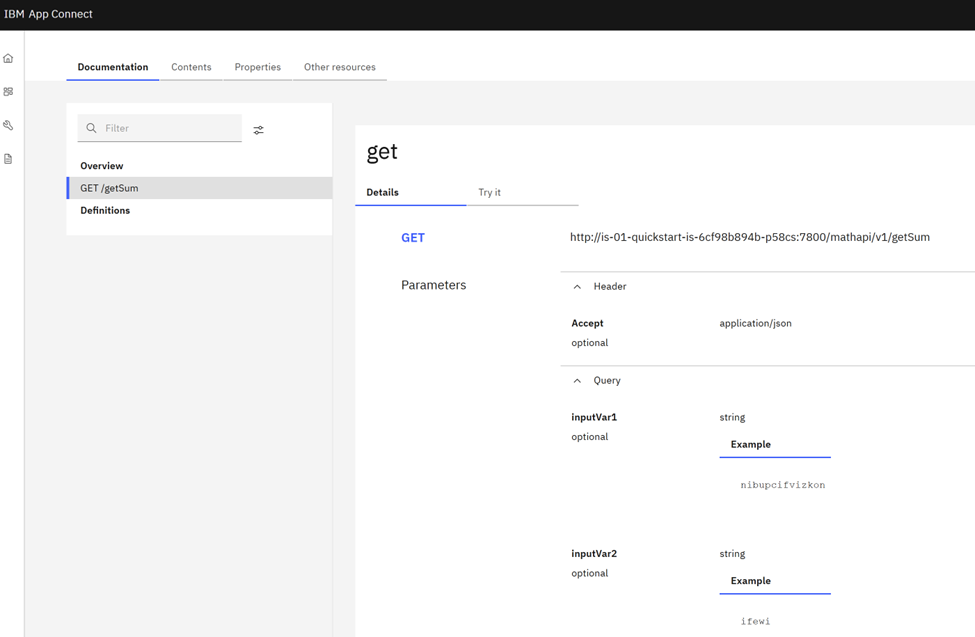Image resolution: width=975 pixels, height=637 pixels.
Task: Switch to the Documentation tab
Action: tap(113, 67)
